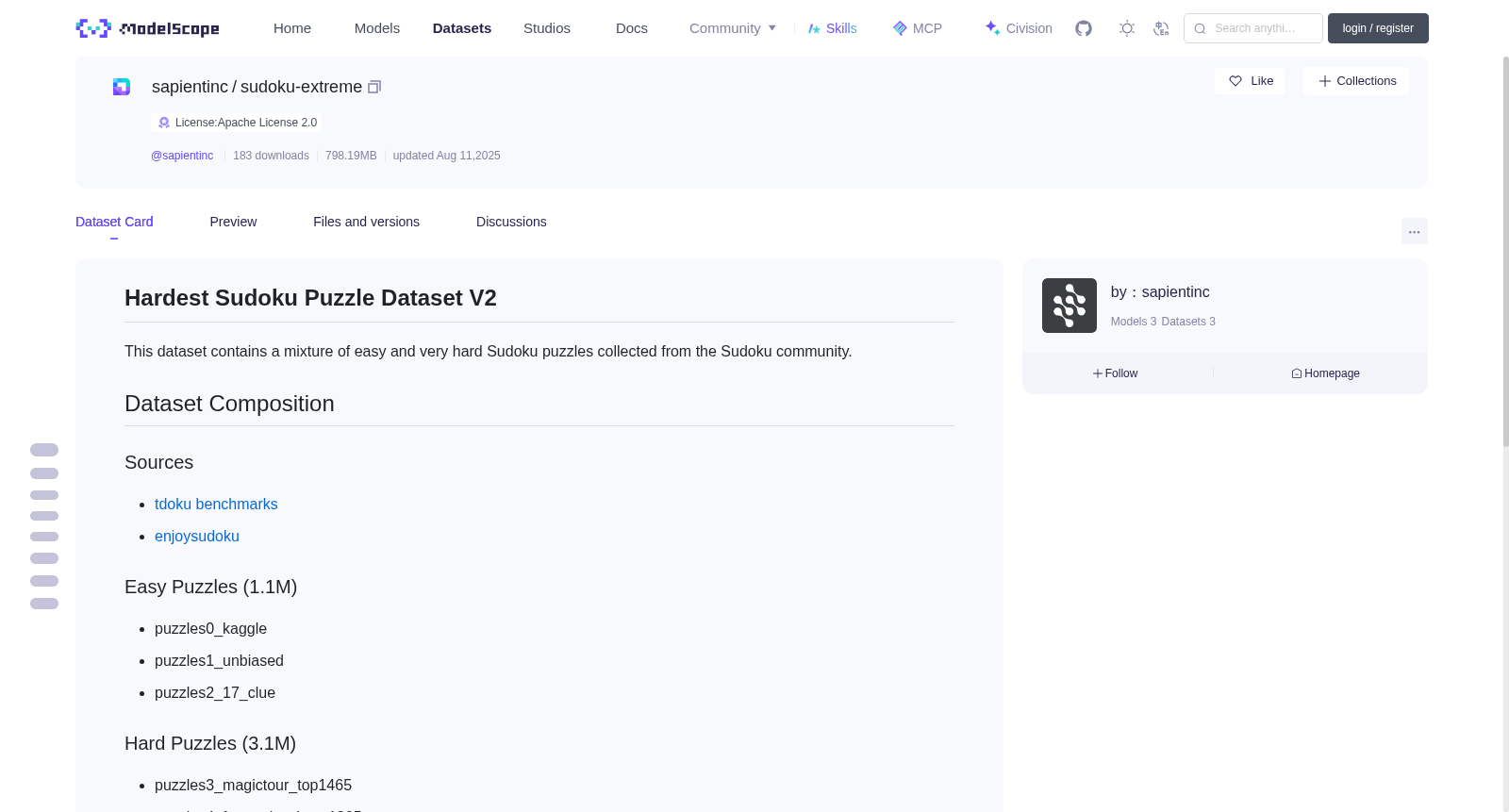Click the 'Hardest Sudoku Puzzle Dataset V2' heading
The height and width of the screenshot is (812, 1509).
[310, 298]
